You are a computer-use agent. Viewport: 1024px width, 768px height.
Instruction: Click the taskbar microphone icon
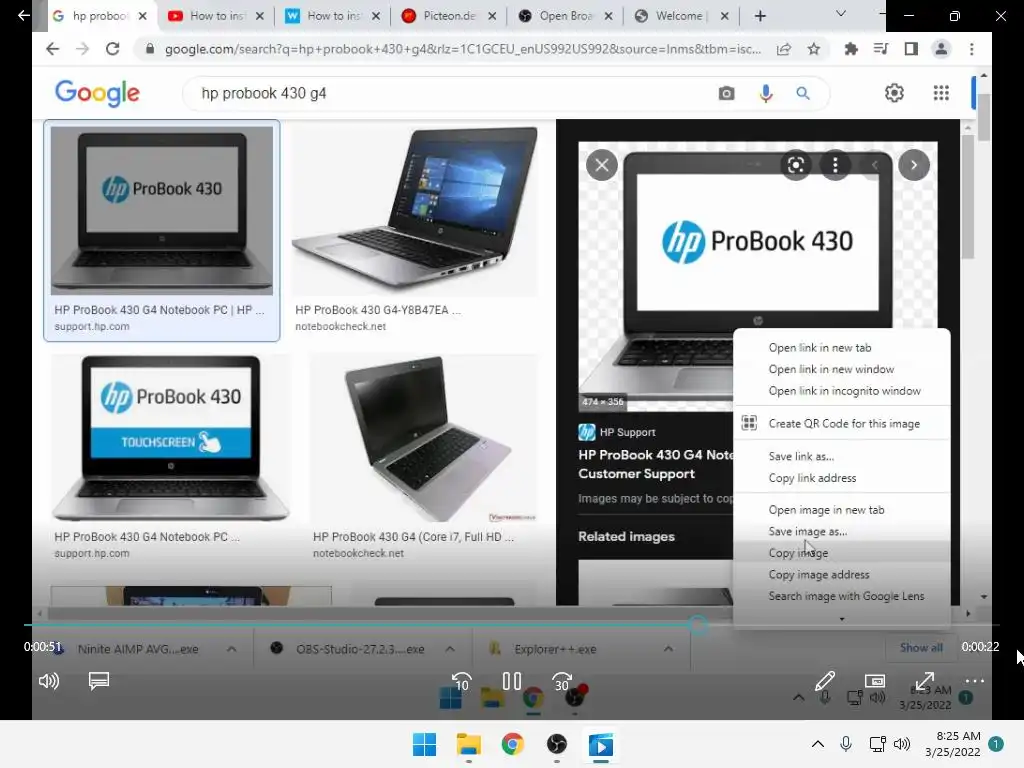pyautogui.click(x=846, y=744)
